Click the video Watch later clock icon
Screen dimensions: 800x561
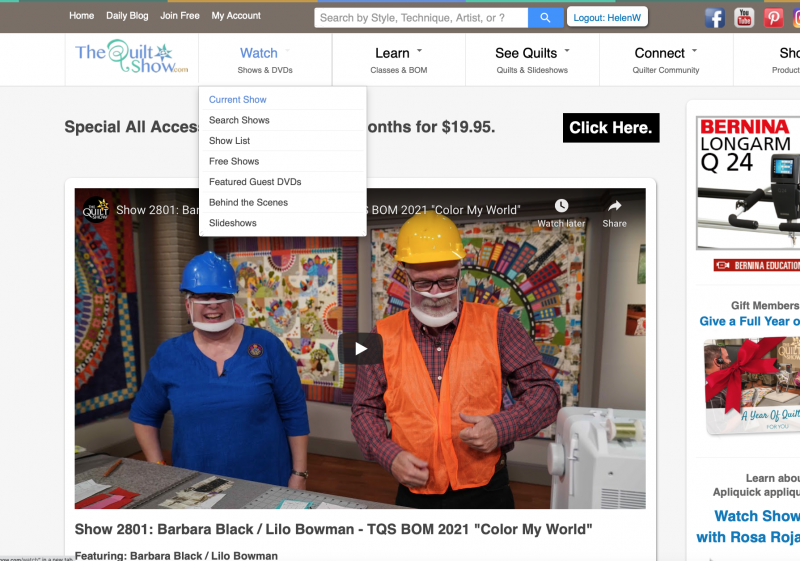(561, 206)
